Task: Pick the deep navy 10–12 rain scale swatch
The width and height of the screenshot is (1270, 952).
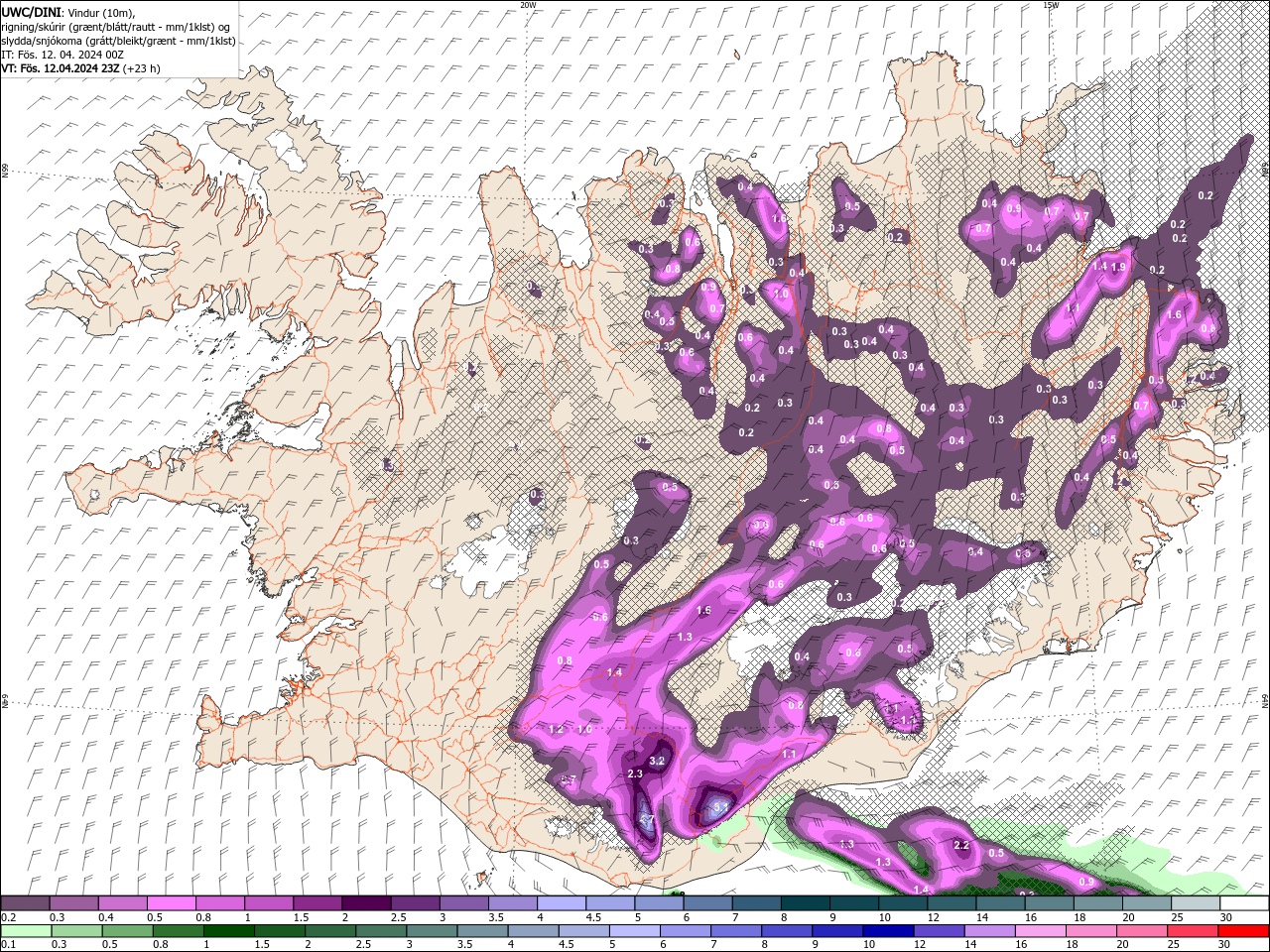Action: (x=888, y=930)
